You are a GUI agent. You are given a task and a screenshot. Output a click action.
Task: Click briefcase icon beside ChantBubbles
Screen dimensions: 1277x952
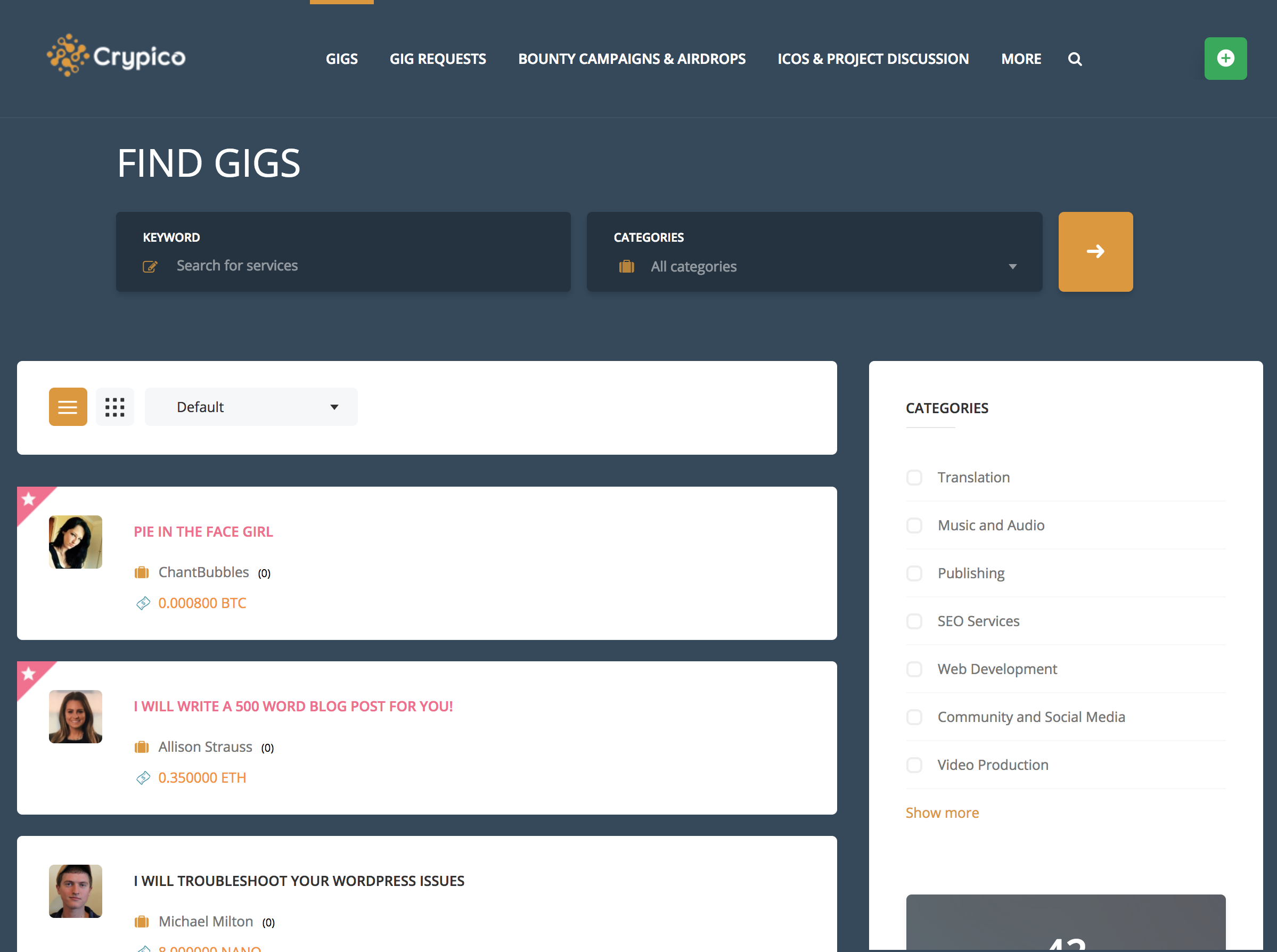[141, 572]
